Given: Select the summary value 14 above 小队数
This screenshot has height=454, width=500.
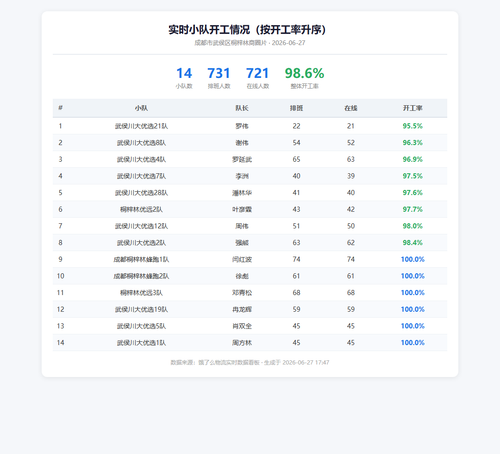Looking at the screenshot, I should (184, 73).
